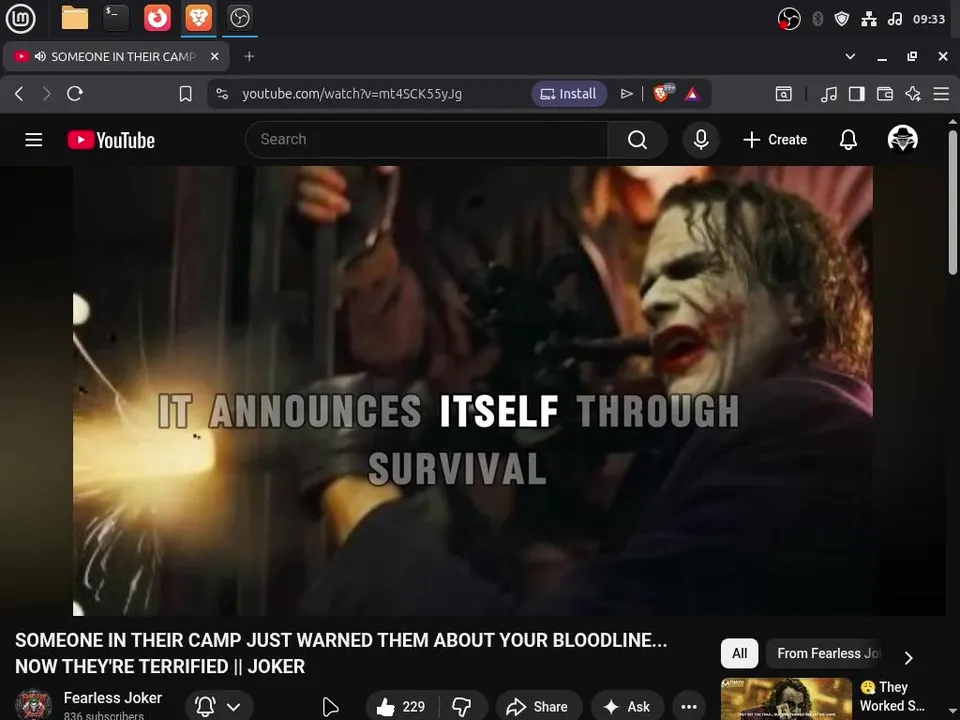
Task: Open the page search toolbar icon
Action: pyautogui.click(x=784, y=94)
